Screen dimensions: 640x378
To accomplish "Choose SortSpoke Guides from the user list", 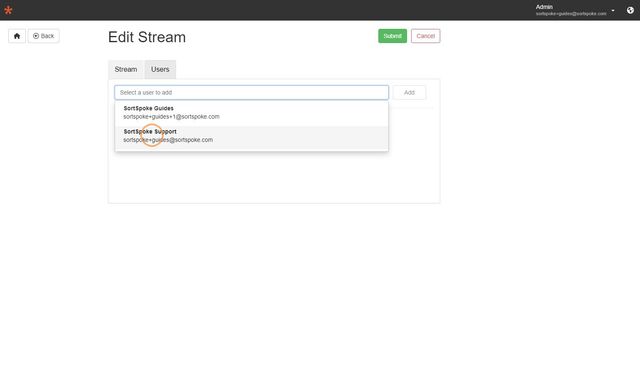I will point(251,112).
